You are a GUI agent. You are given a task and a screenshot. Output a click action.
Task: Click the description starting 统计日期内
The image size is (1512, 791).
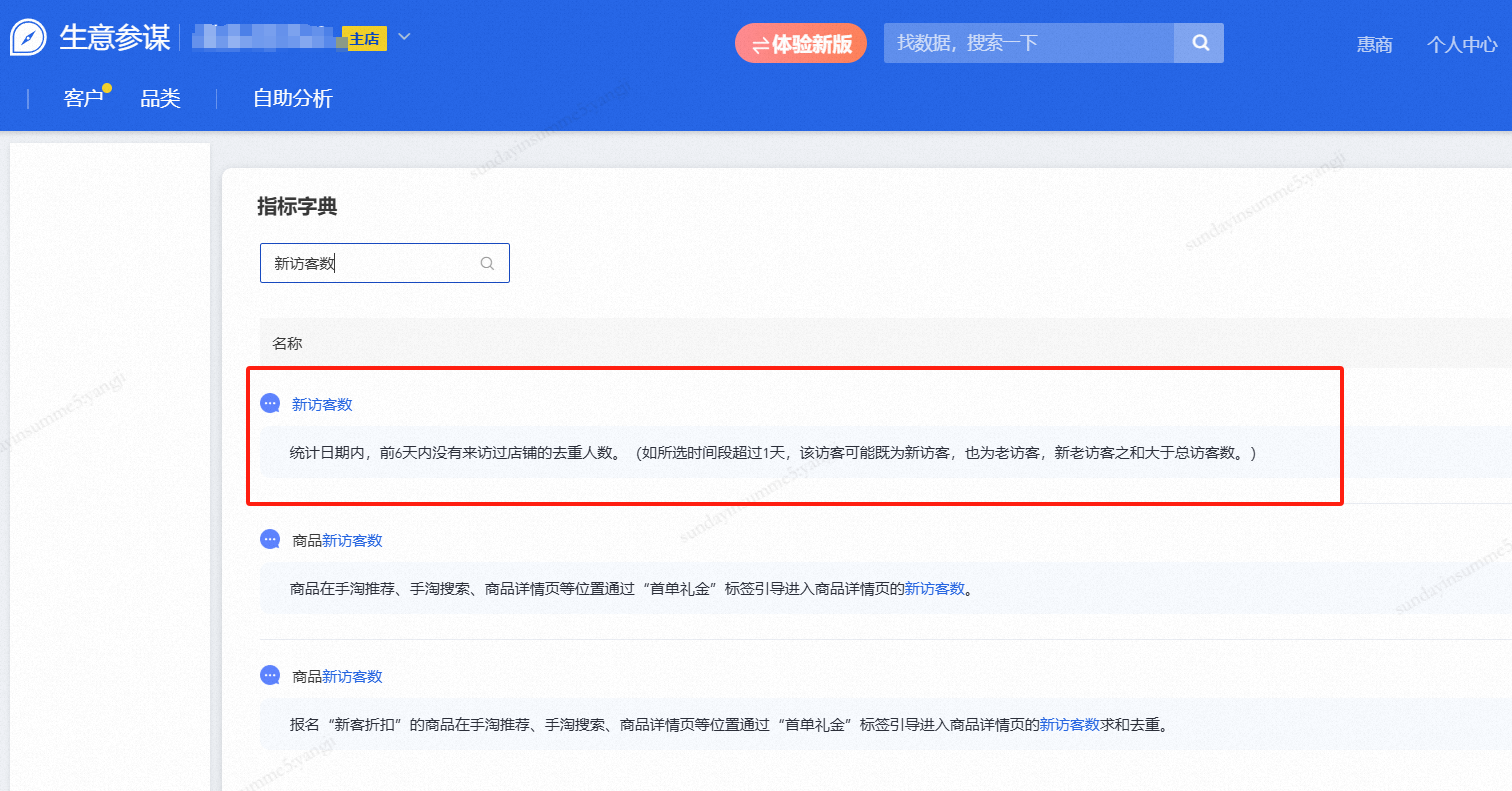(773, 453)
